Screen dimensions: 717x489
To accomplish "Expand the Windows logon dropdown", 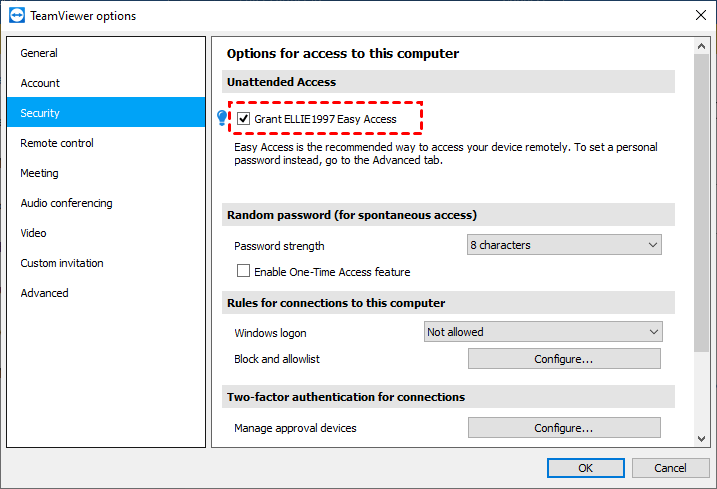I will [543, 332].
